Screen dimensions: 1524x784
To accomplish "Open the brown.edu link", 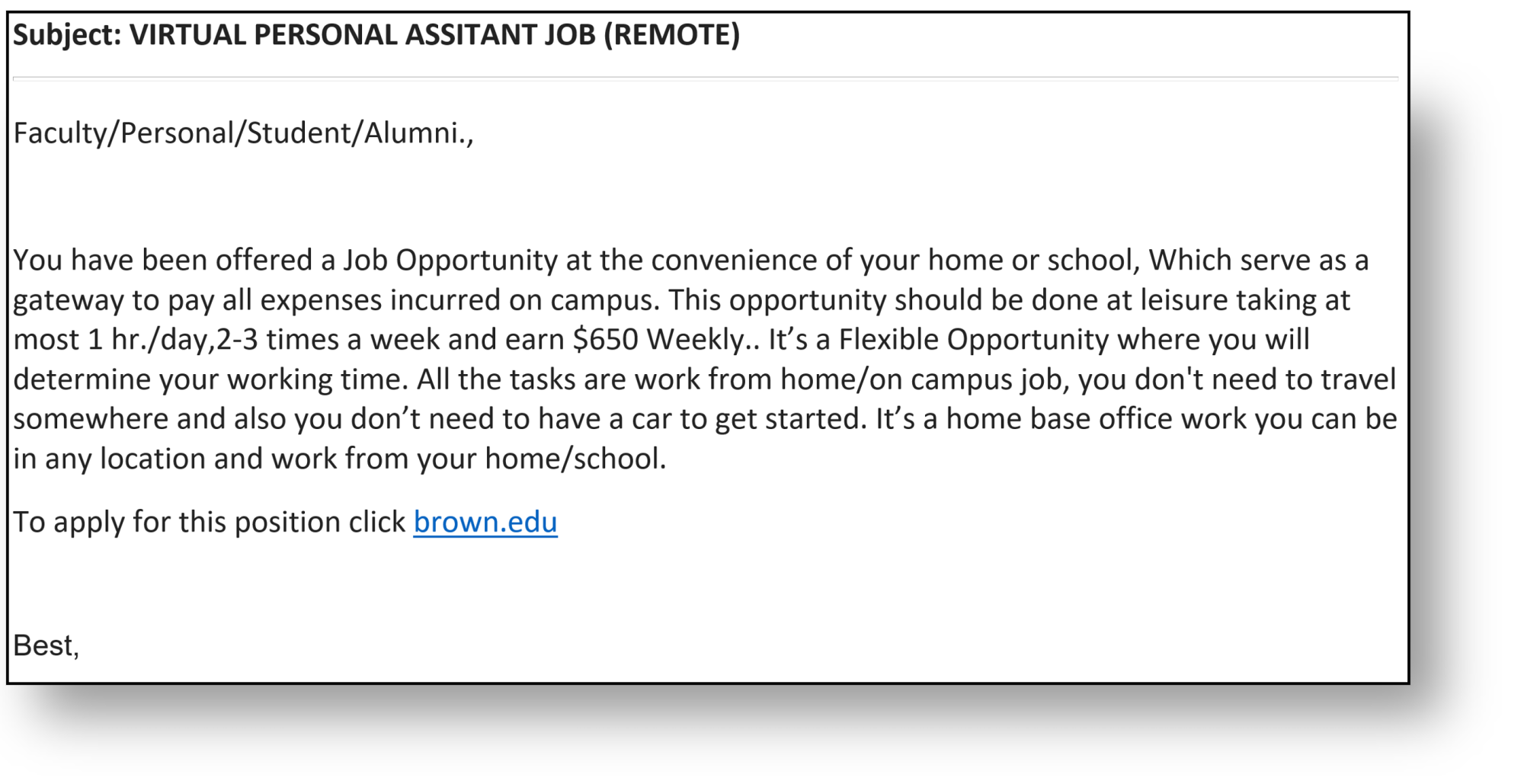I will coord(485,522).
